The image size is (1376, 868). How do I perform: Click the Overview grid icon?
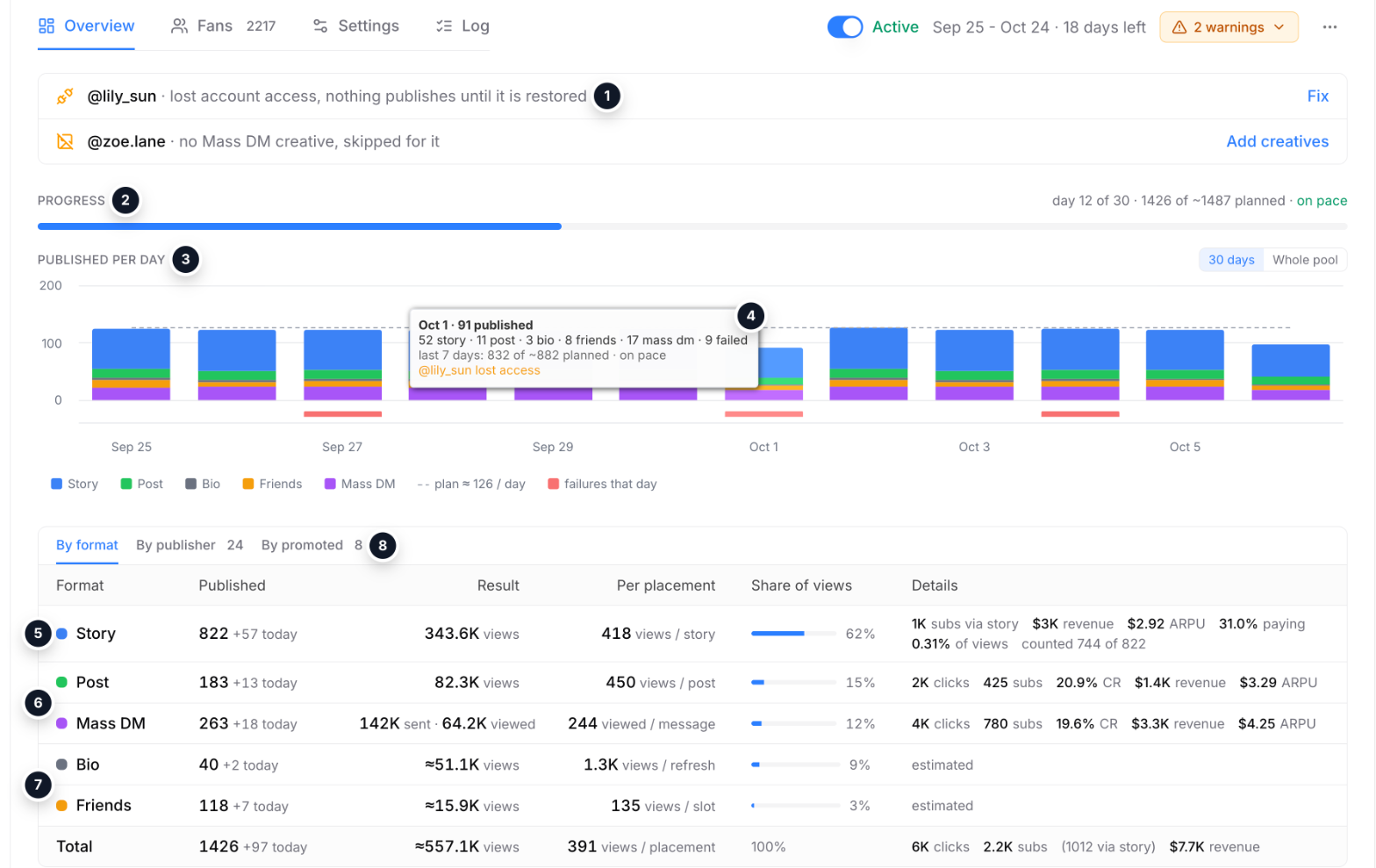tap(47, 25)
